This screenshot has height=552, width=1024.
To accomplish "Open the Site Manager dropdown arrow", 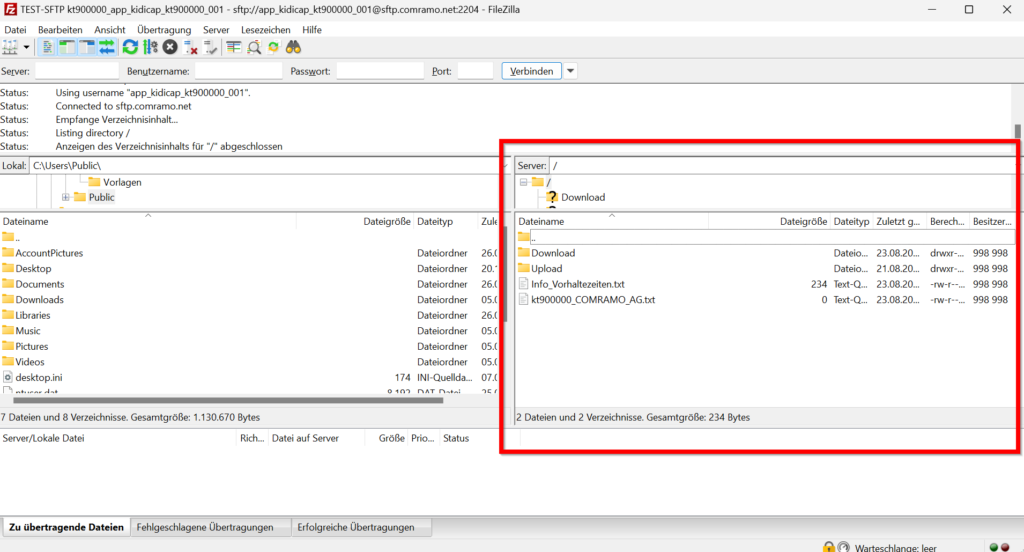I will point(26,47).
